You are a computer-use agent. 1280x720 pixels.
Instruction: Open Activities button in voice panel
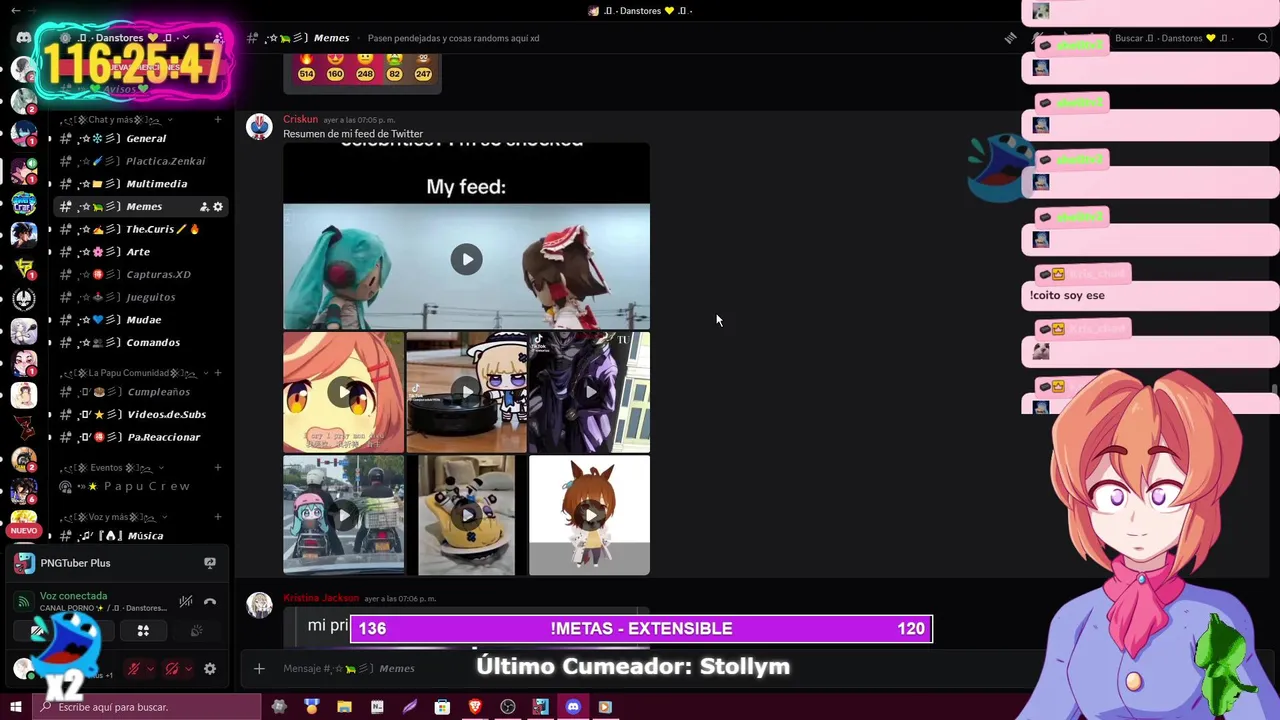143,630
